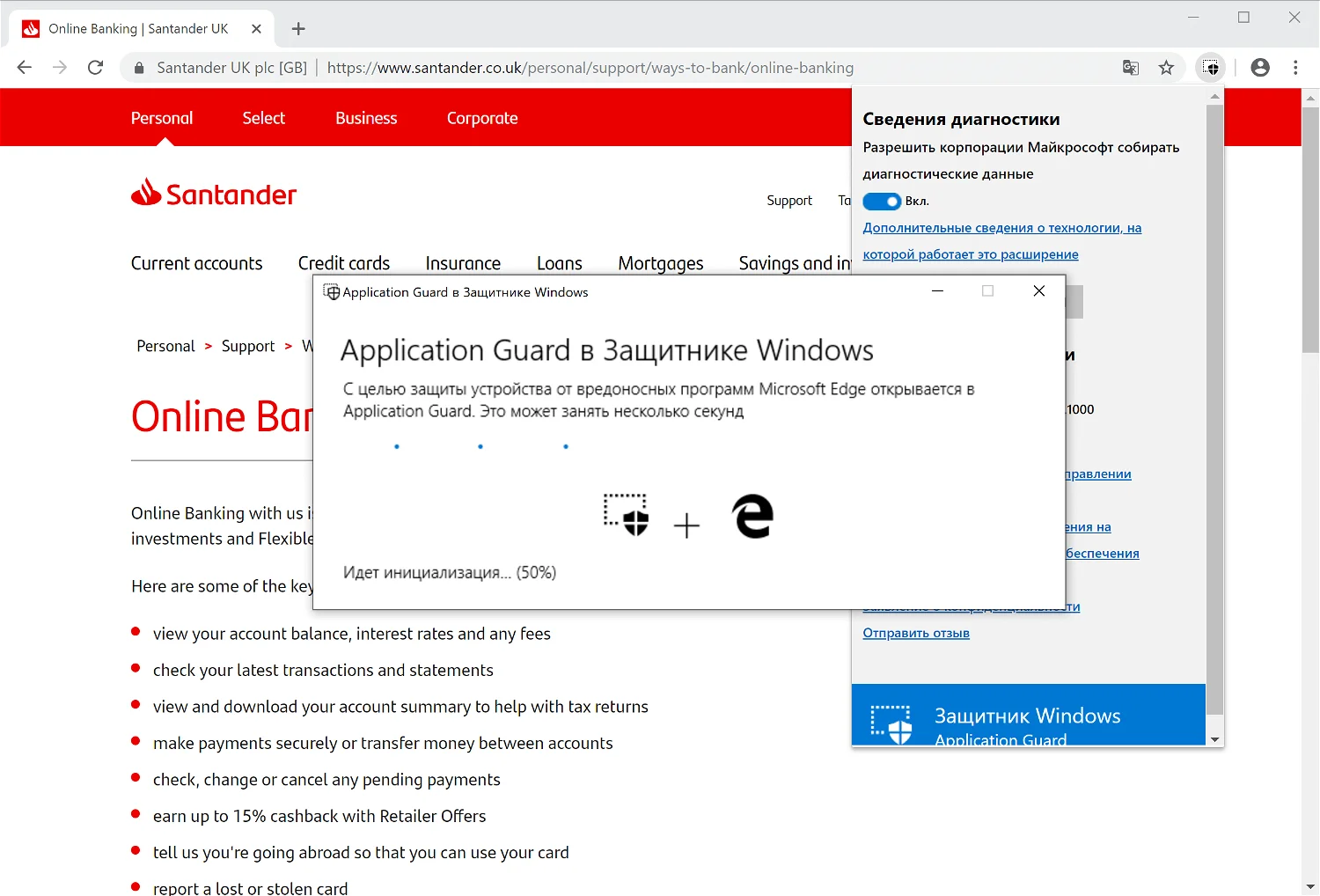Click 'tell us you're going abroad' bullet

[361, 852]
